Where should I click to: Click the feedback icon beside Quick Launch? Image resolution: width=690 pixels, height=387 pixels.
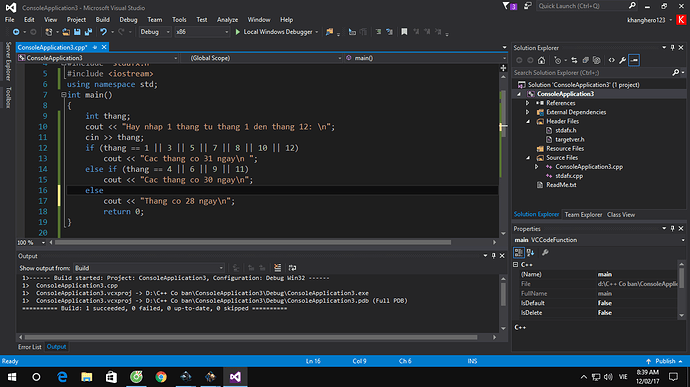click(x=528, y=6)
